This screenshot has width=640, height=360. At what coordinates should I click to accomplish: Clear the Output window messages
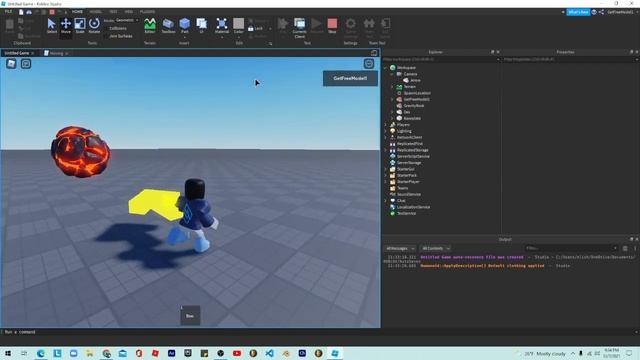point(625,248)
